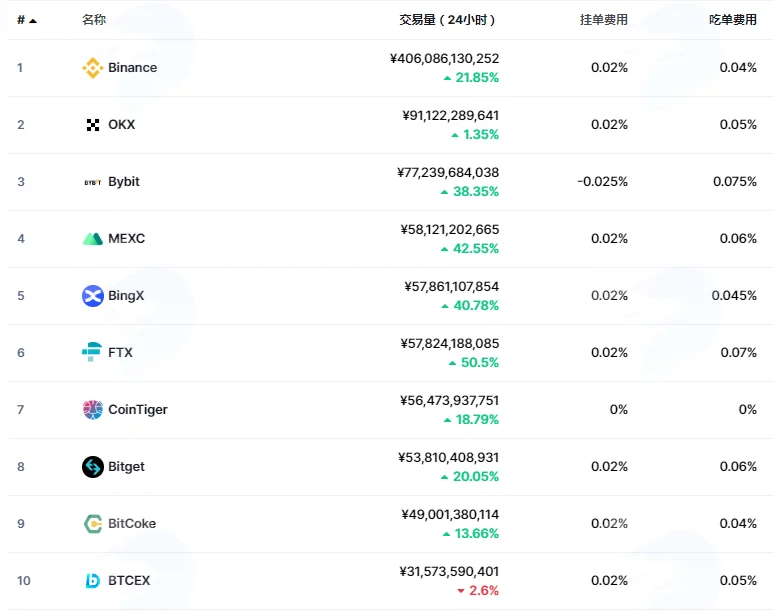The width and height of the screenshot is (774, 611).
Task: Open the Bybit exchange link
Action: [124, 182]
